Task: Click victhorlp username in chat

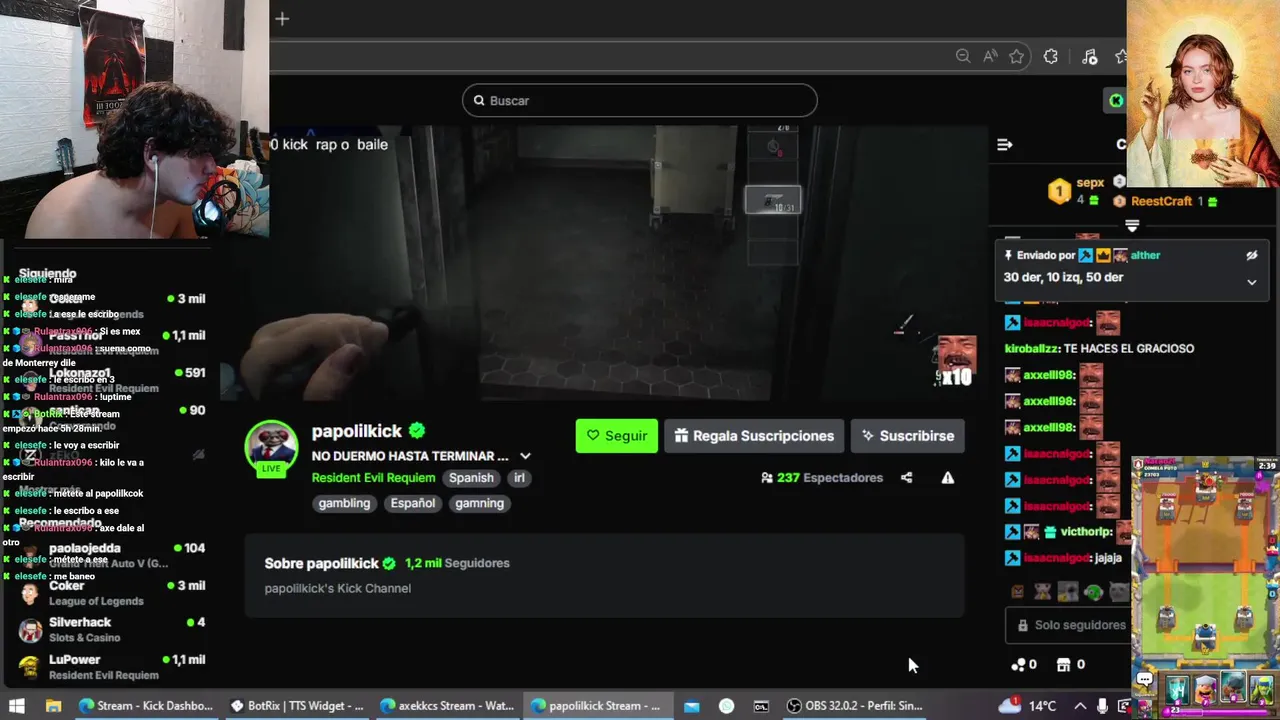Action: click(x=1087, y=532)
